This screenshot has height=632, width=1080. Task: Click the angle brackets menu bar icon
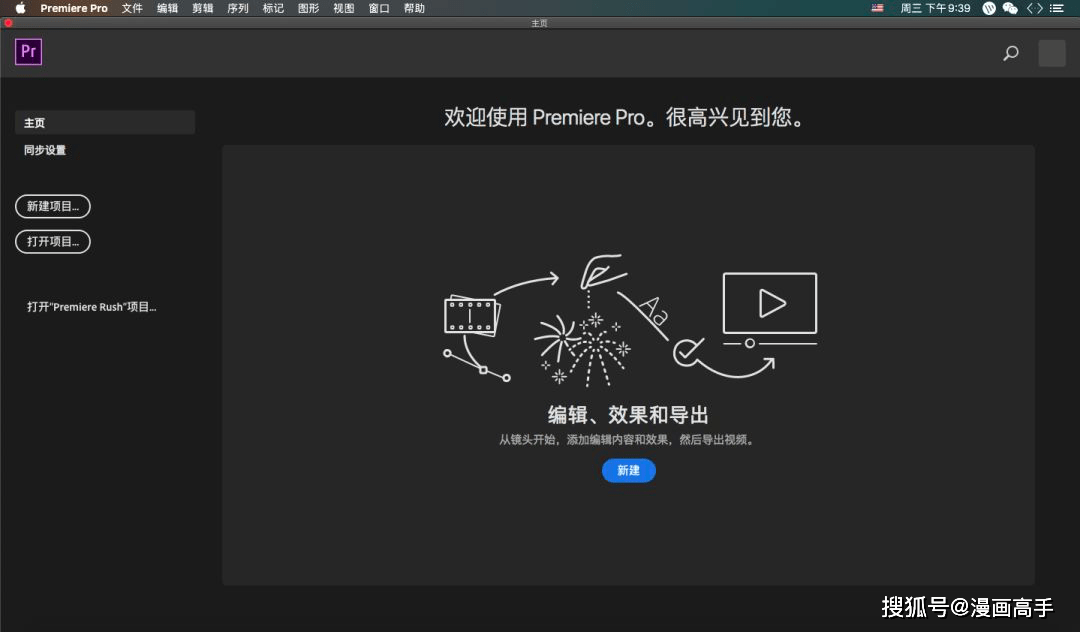pos(1035,8)
